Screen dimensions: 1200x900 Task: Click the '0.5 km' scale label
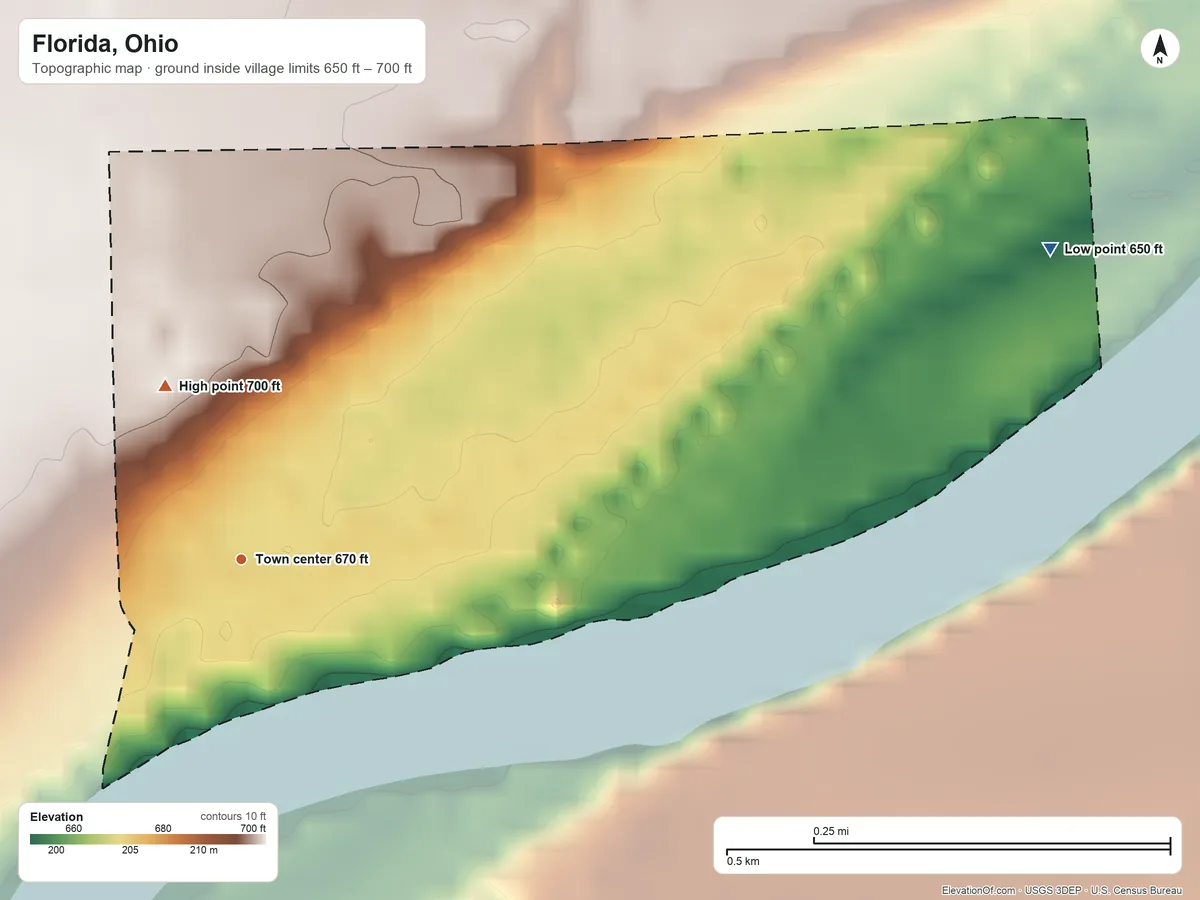tap(743, 860)
